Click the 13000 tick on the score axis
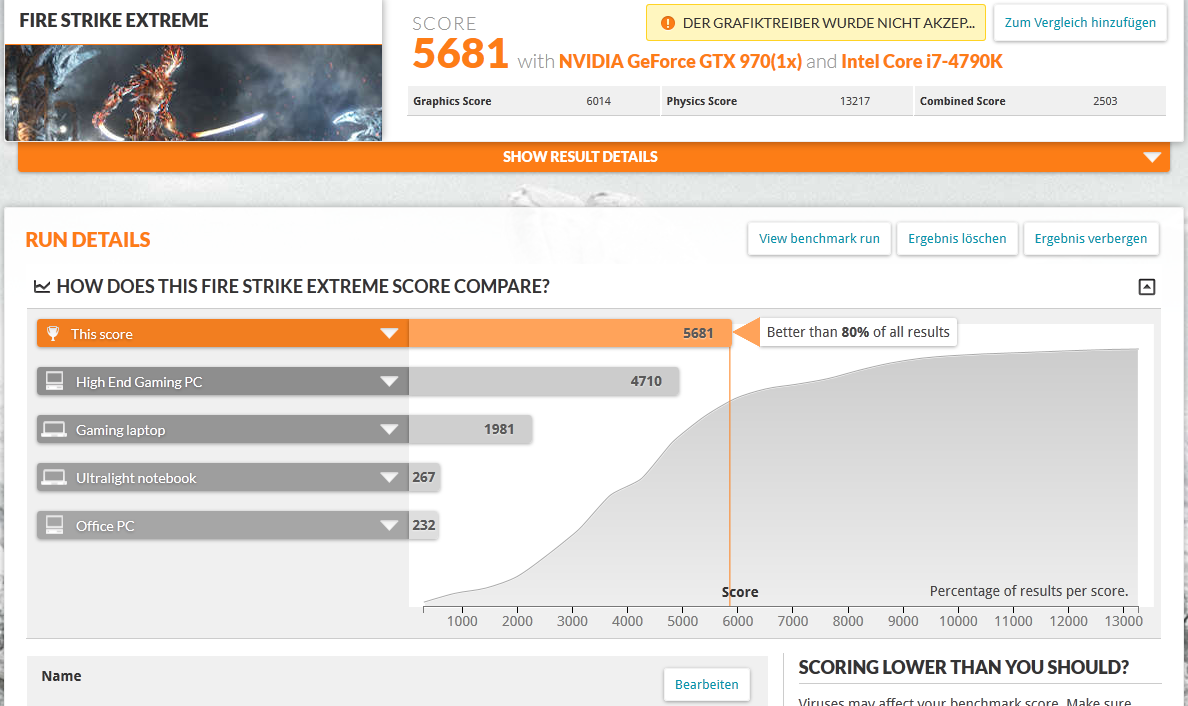The height and width of the screenshot is (706, 1188). point(1123,621)
